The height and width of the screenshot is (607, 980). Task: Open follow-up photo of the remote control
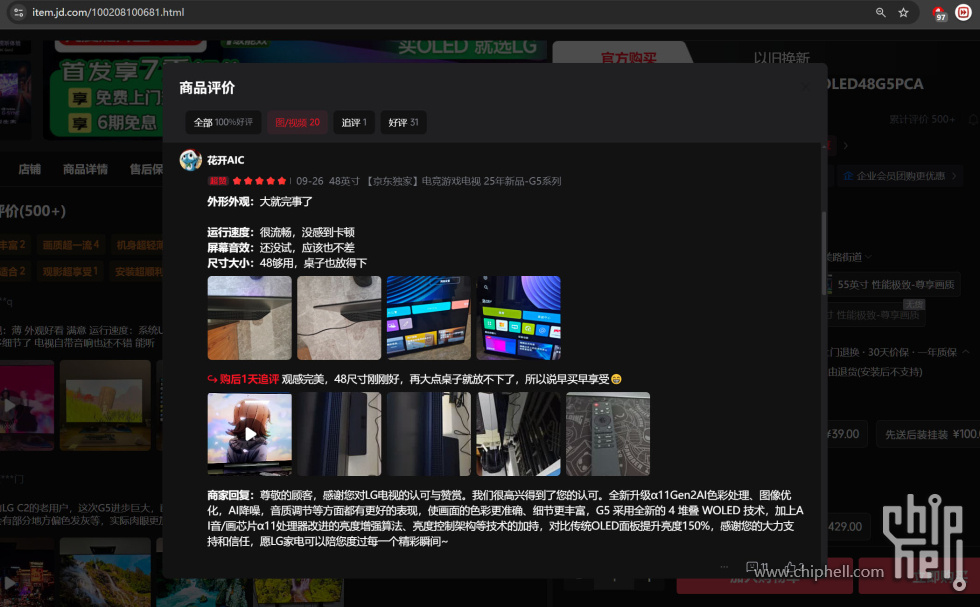click(608, 434)
